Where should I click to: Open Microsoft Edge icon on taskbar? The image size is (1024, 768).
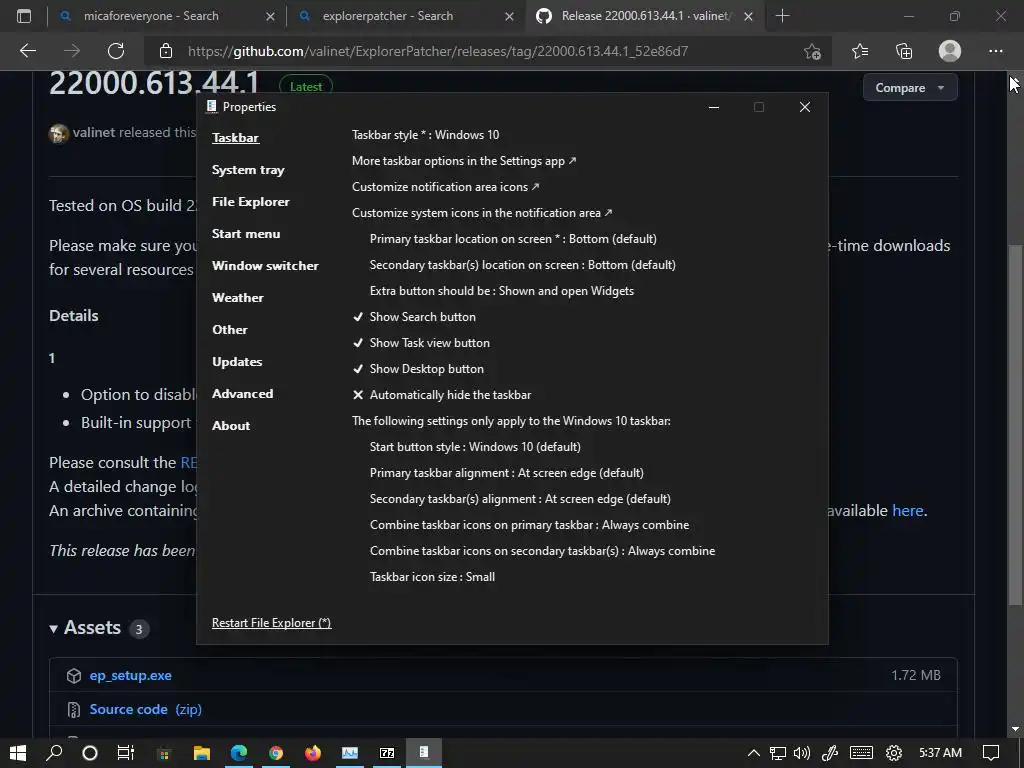pyautogui.click(x=239, y=753)
